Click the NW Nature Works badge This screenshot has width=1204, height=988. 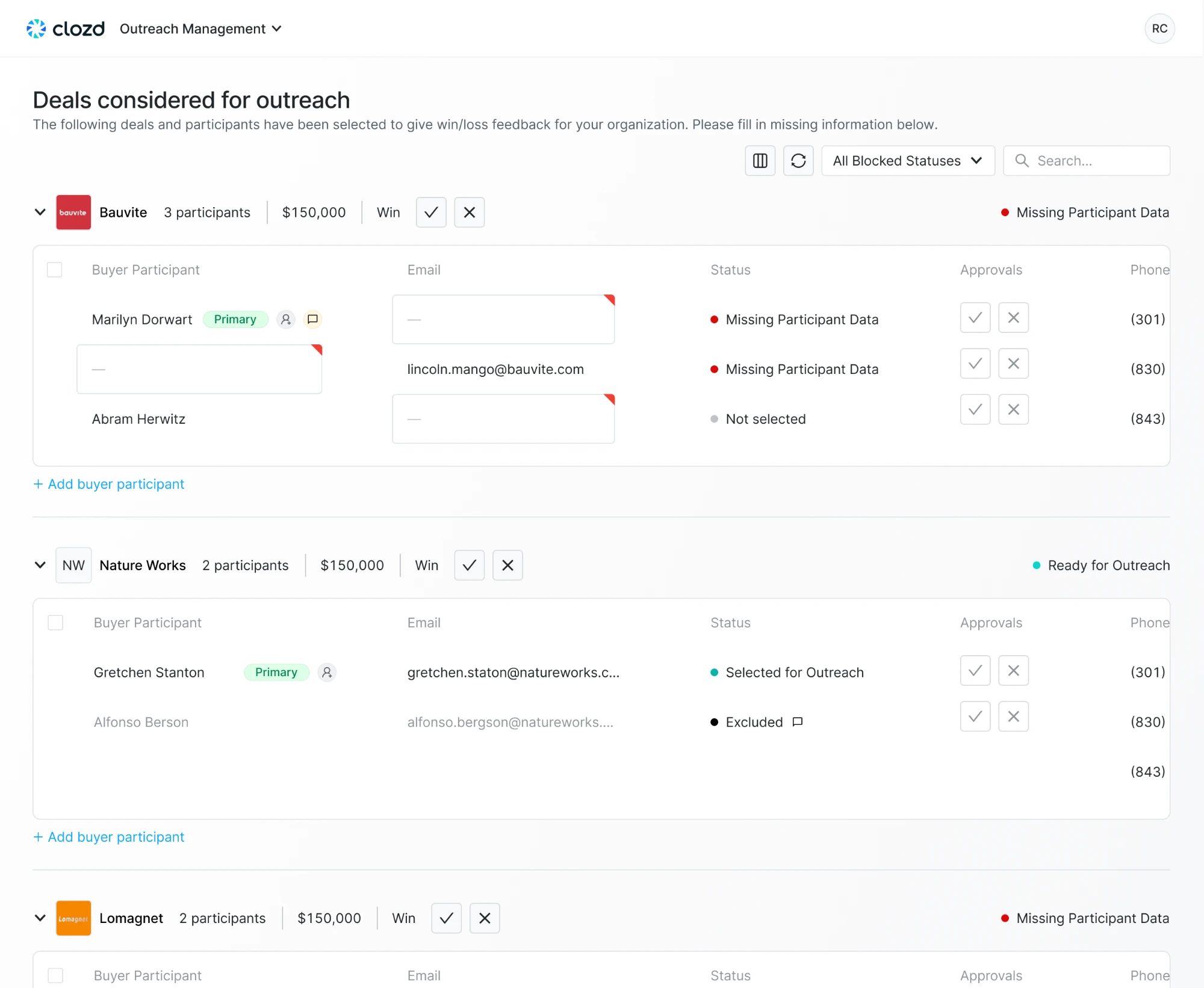click(73, 565)
